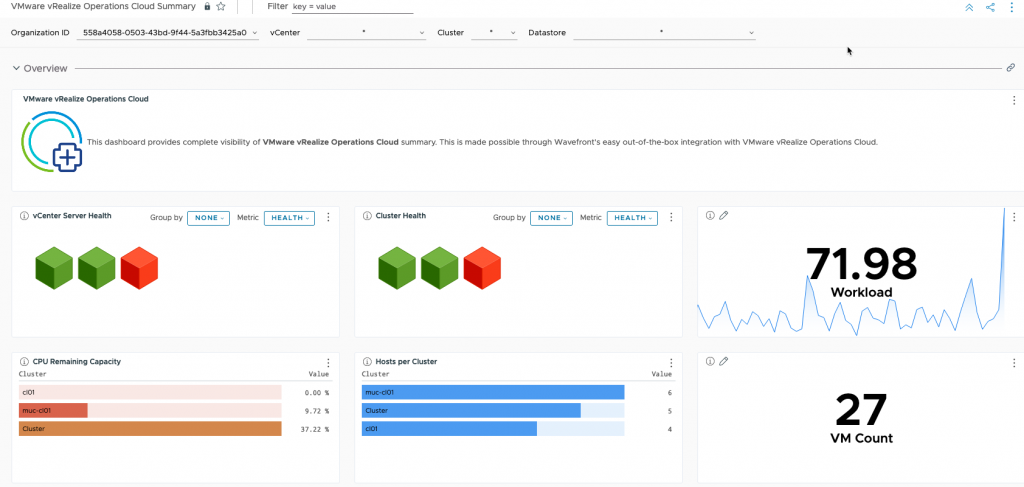Open the VM Count chart options menu
The width and height of the screenshot is (1024, 487).
coord(1014,363)
